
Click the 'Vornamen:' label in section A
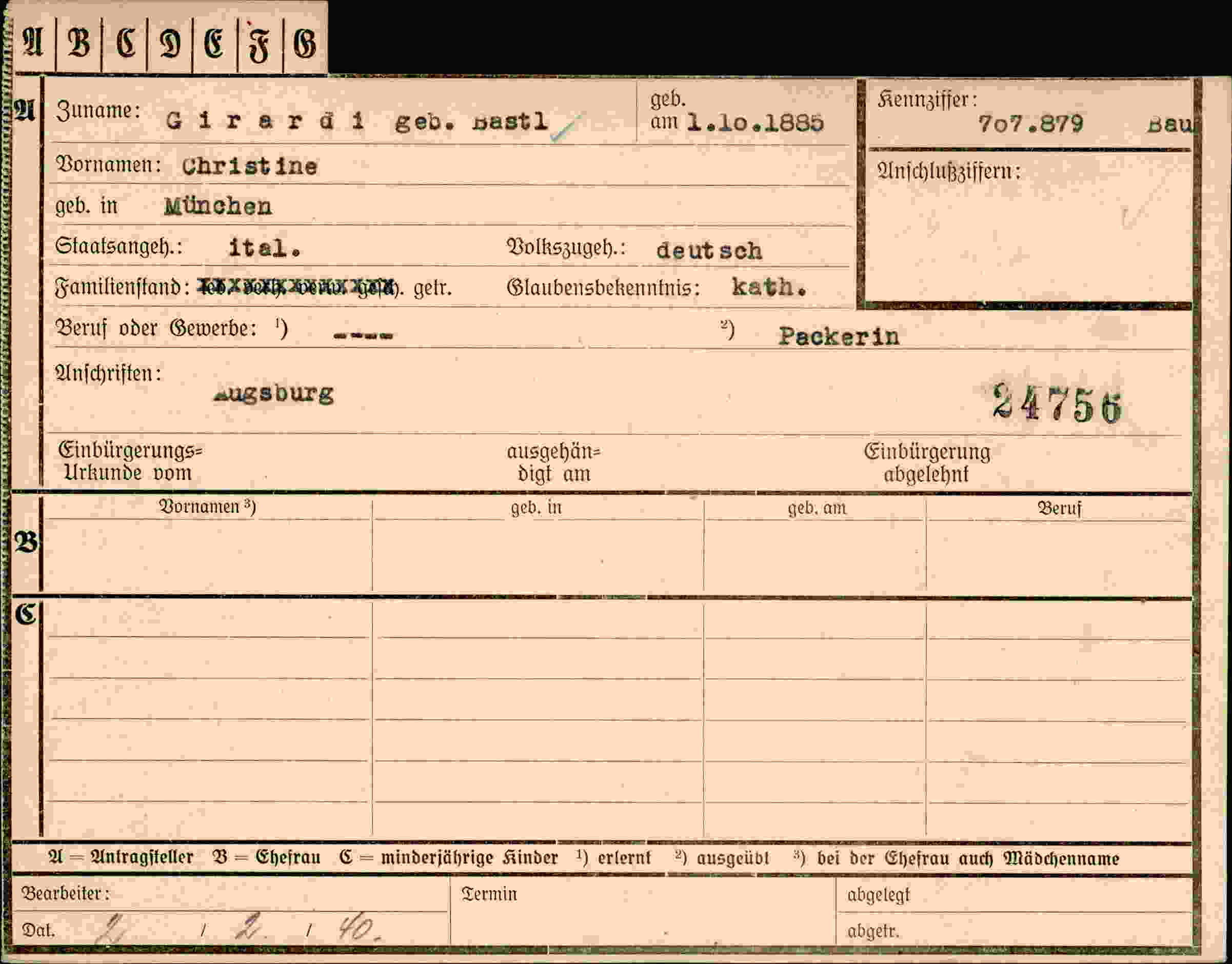pos(108,164)
